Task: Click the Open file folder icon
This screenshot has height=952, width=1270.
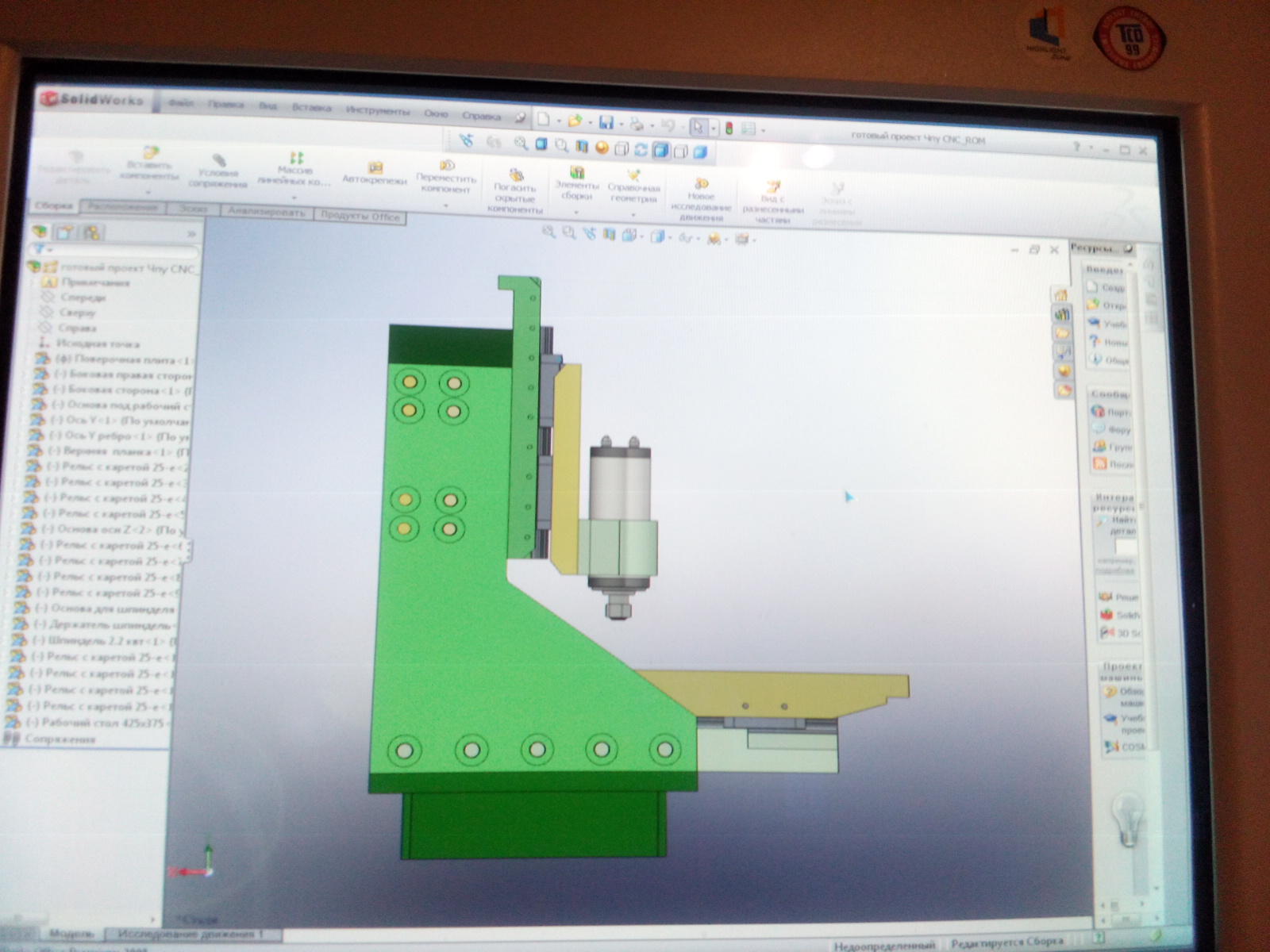Action: tap(575, 121)
